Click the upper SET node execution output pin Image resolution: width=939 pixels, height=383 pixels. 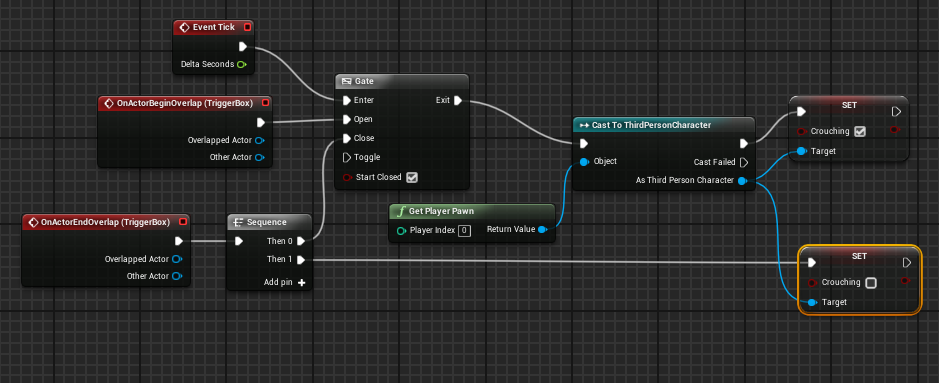tap(896, 112)
